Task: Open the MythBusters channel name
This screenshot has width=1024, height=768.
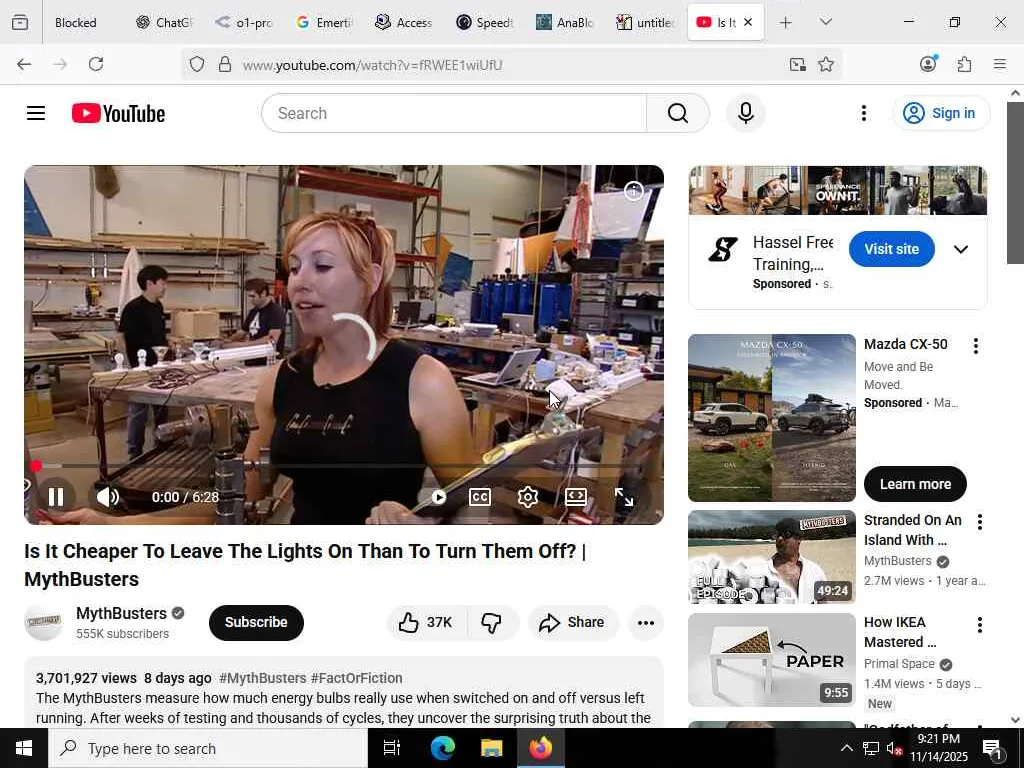Action: 121,613
